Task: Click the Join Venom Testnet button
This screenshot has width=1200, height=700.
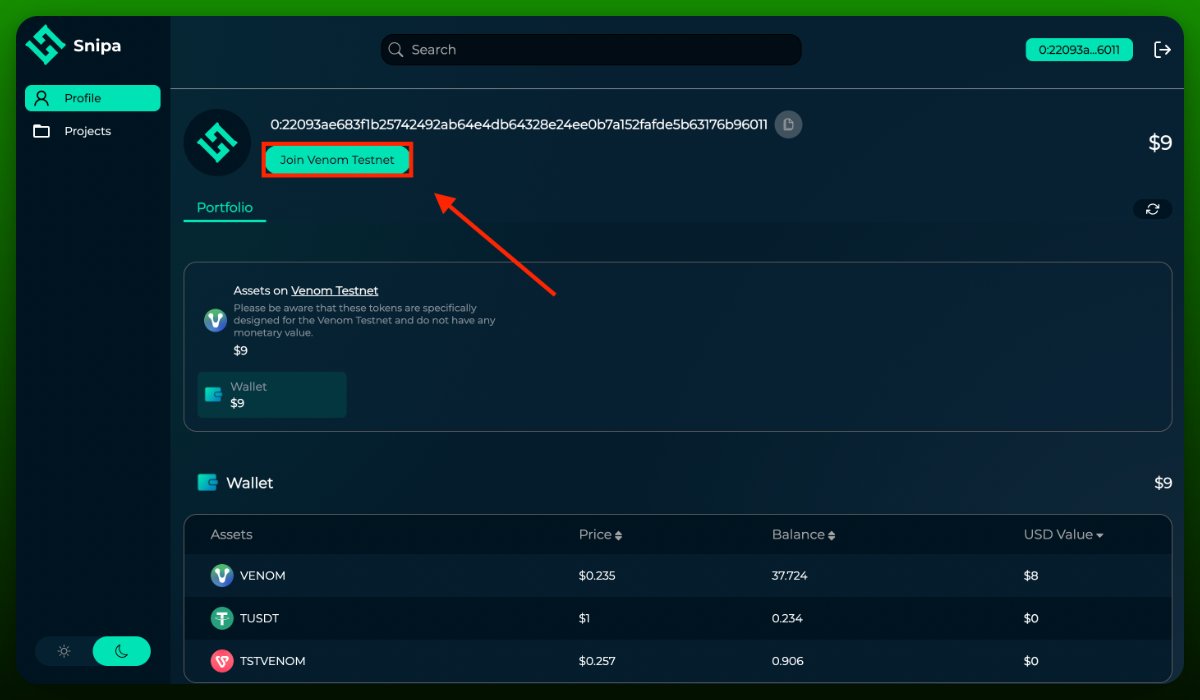Action: click(337, 160)
